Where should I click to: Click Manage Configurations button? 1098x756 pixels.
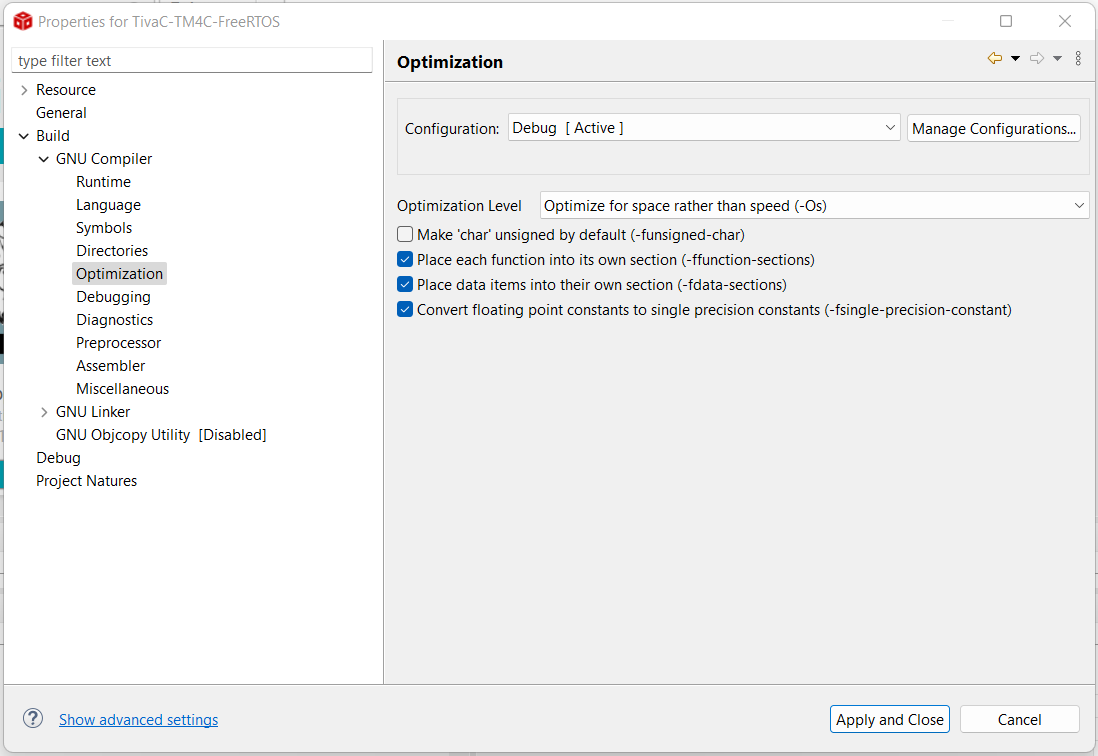(994, 129)
